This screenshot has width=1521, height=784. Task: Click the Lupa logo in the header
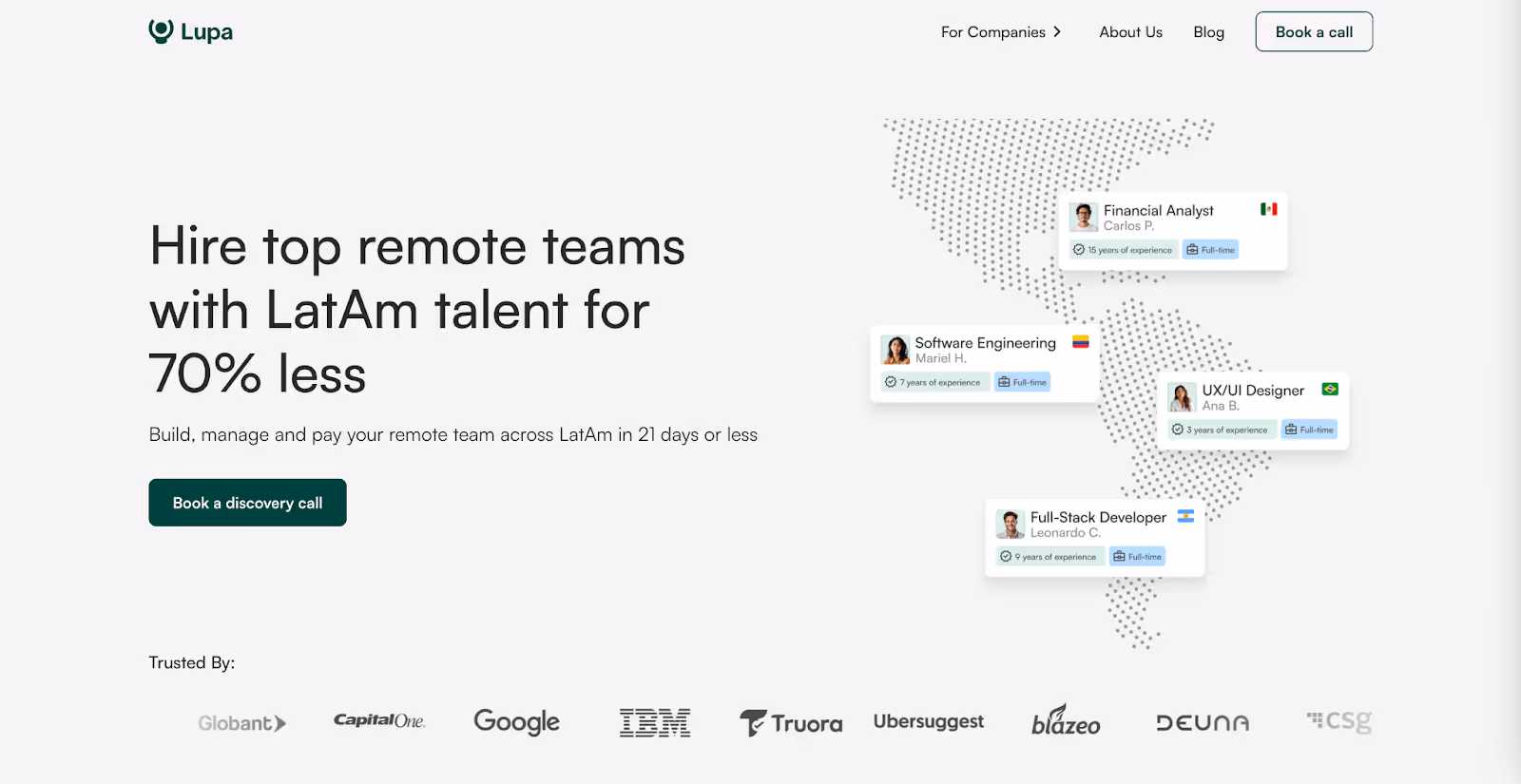tap(190, 31)
